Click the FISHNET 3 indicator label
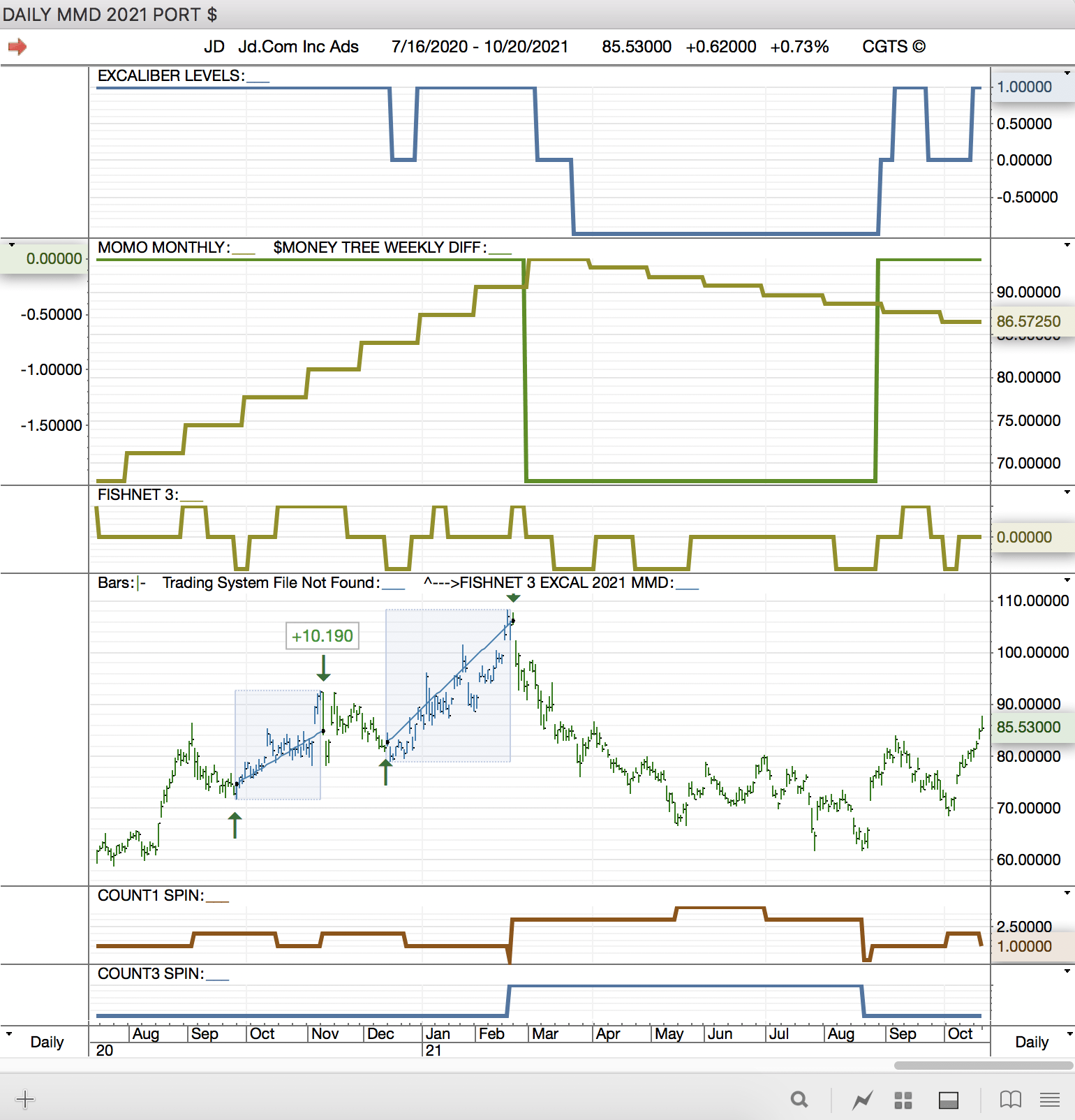The height and width of the screenshot is (1120, 1075). 138,494
